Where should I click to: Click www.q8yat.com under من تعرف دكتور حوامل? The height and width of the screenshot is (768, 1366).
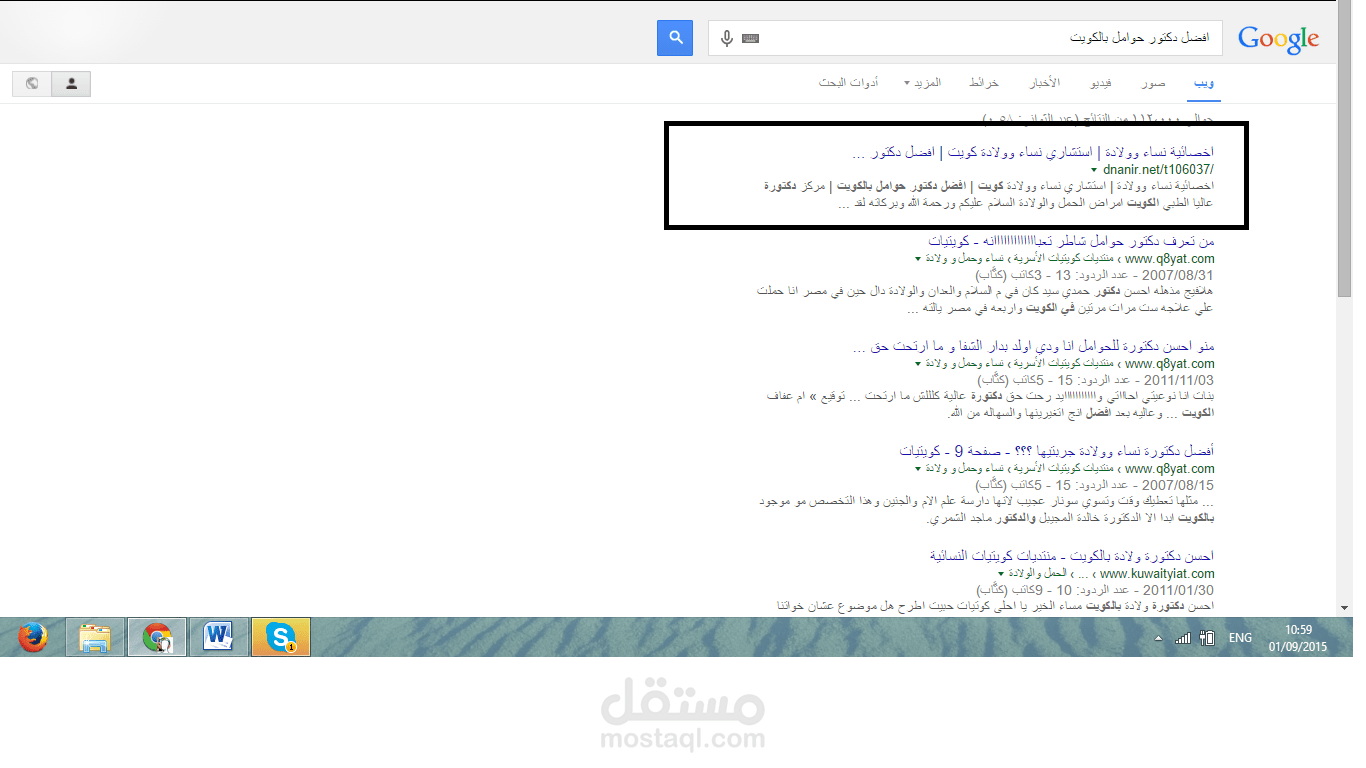click(1170, 259)
